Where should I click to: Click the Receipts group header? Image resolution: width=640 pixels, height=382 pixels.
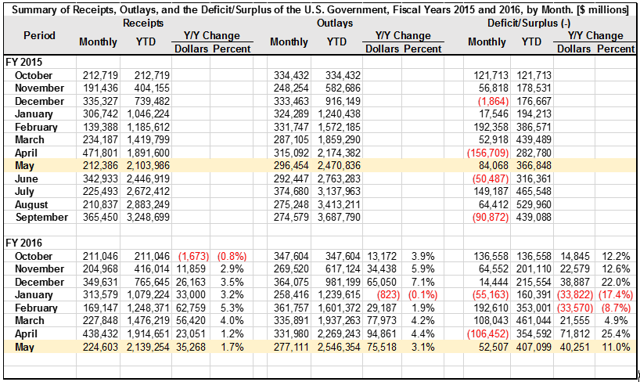tap(143, 23)
